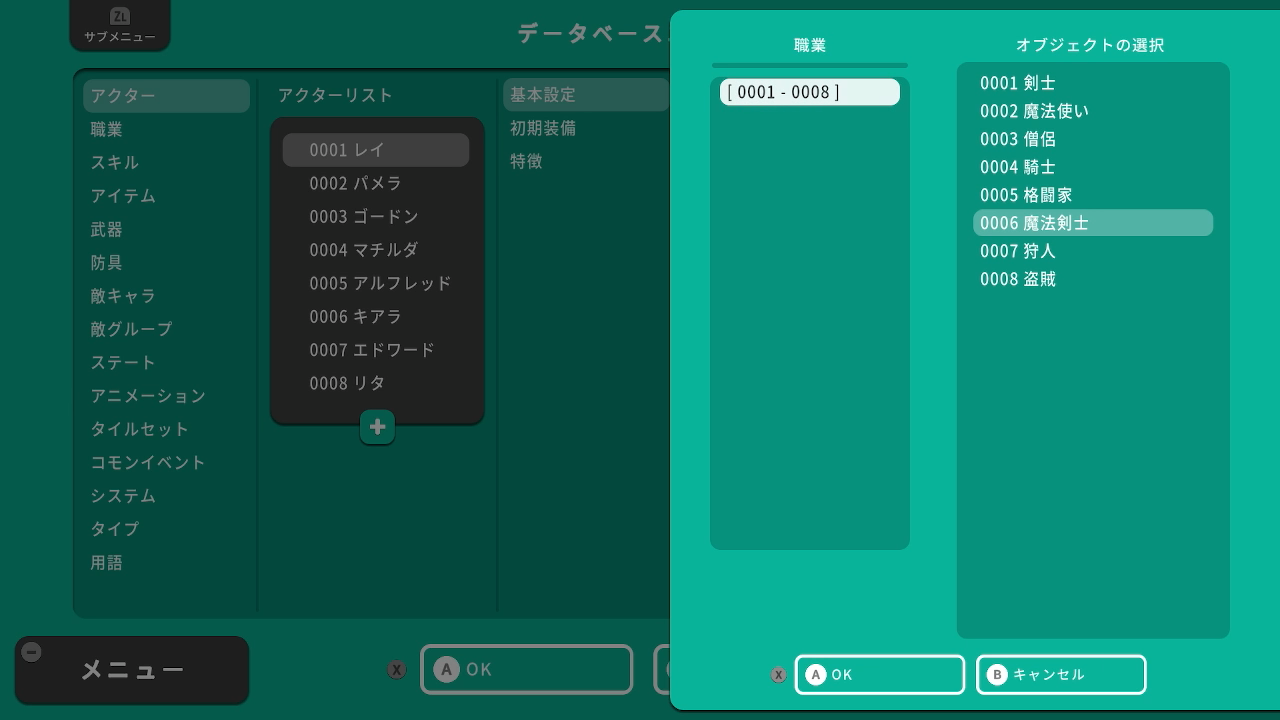Open the メニュー button

click(x=132, y=670)
